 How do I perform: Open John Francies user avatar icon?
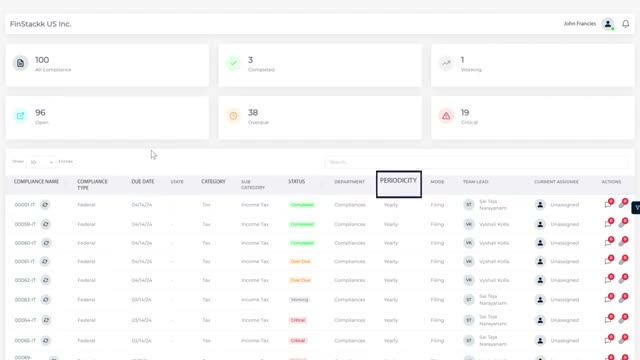pos(608,24)
